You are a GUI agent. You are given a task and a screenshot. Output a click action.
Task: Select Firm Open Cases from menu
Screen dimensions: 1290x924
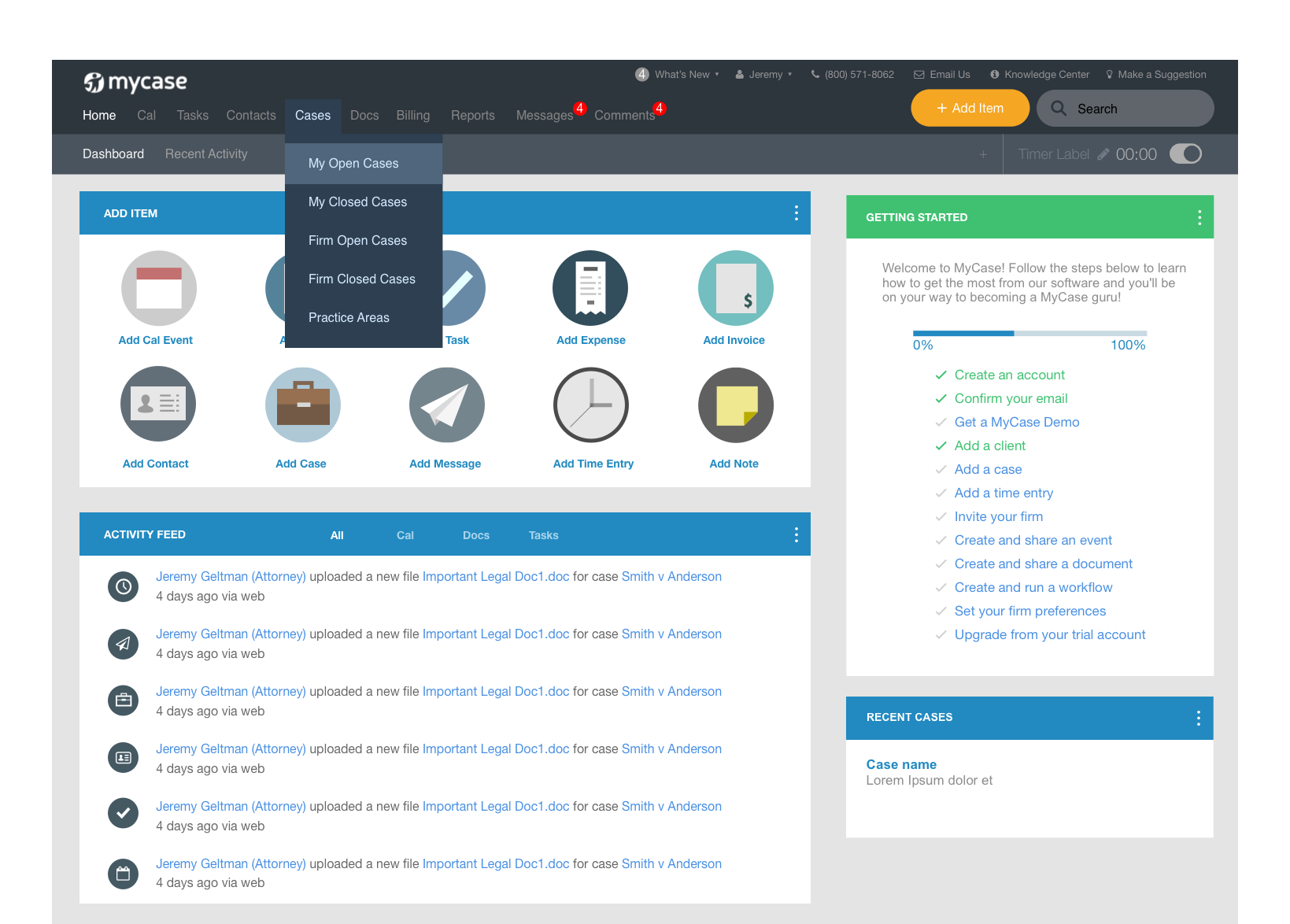pyautogui.click(x=364, y=241)
